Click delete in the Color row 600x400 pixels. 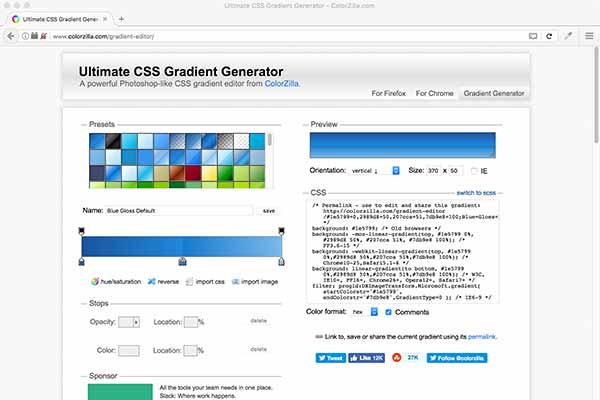(258, 349)
